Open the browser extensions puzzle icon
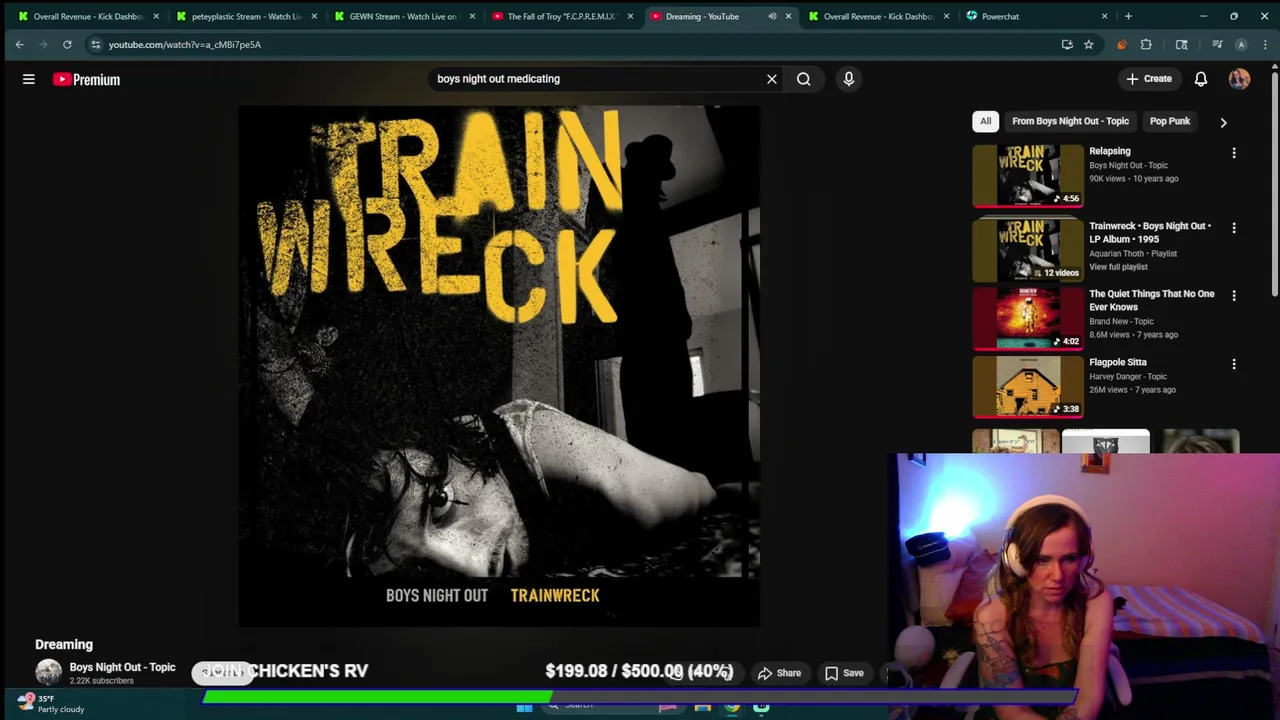 (1146, 44)
